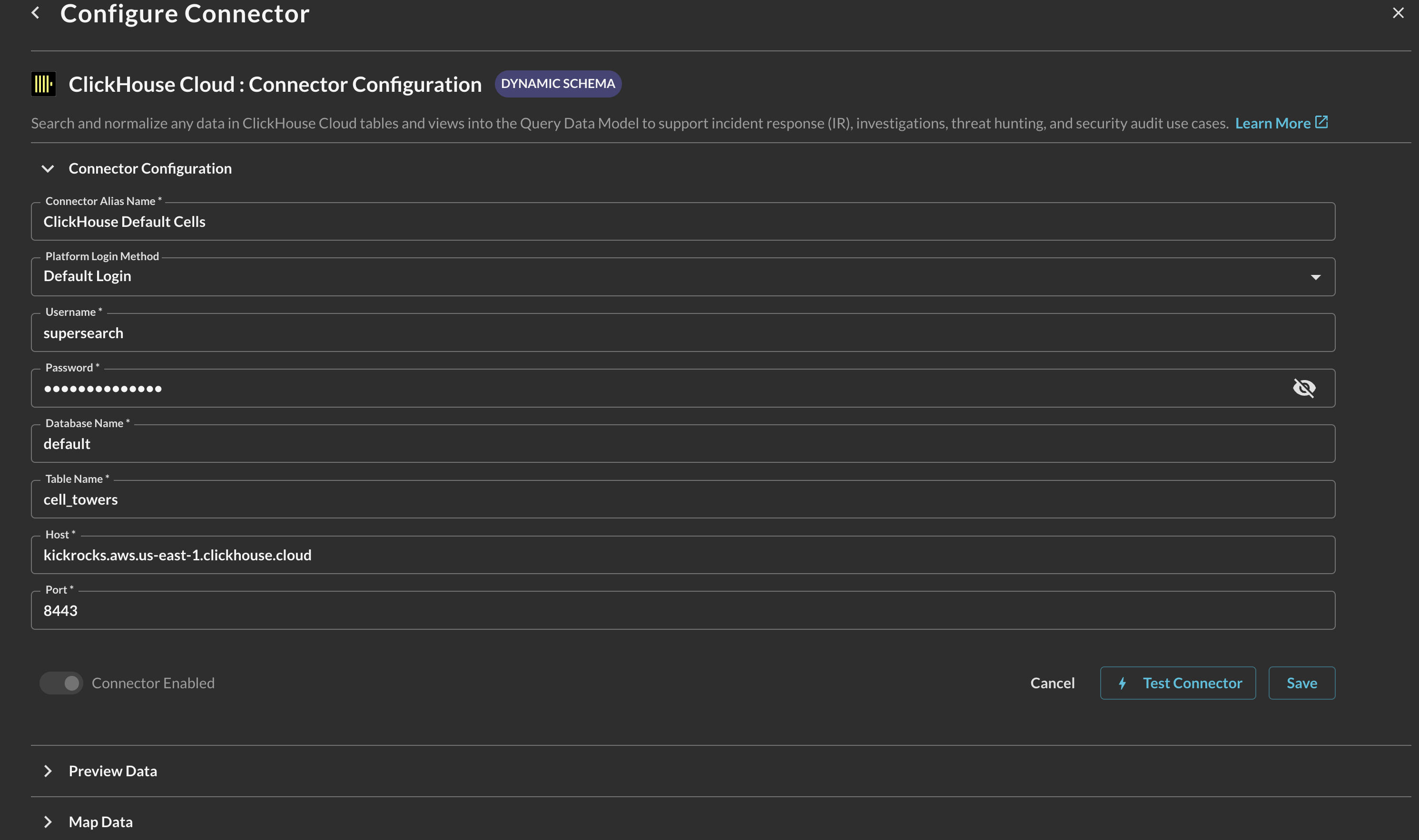Click the Cancel button

1052,683
